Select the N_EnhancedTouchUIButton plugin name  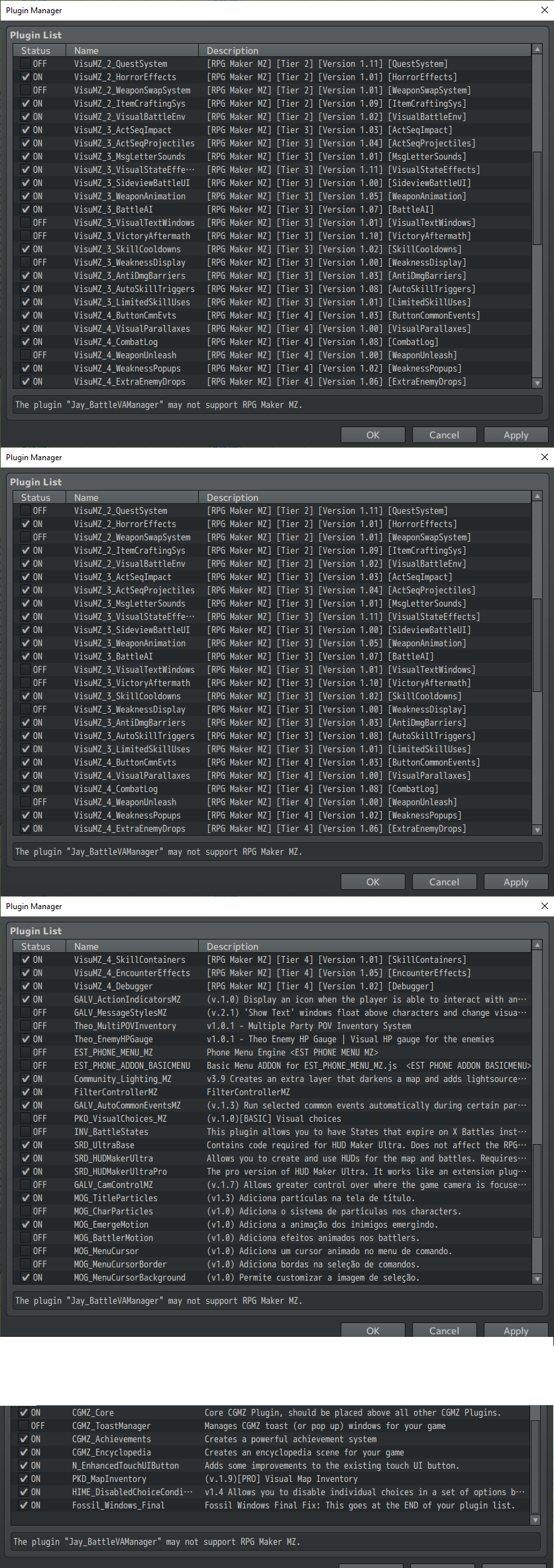point(125,1465)
